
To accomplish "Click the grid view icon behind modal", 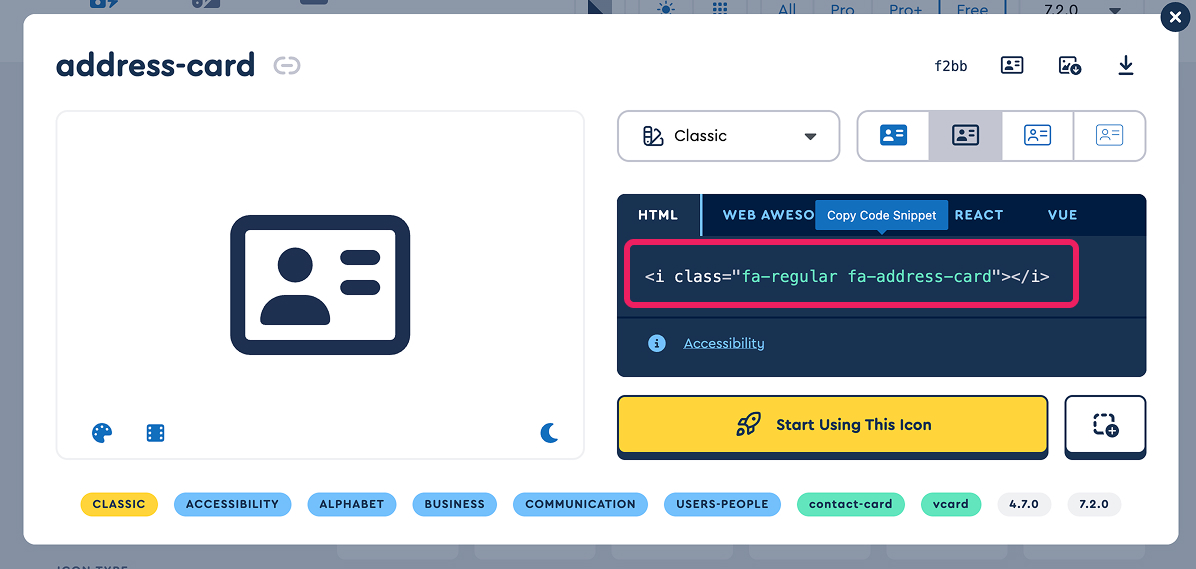I will coord(719,8).
